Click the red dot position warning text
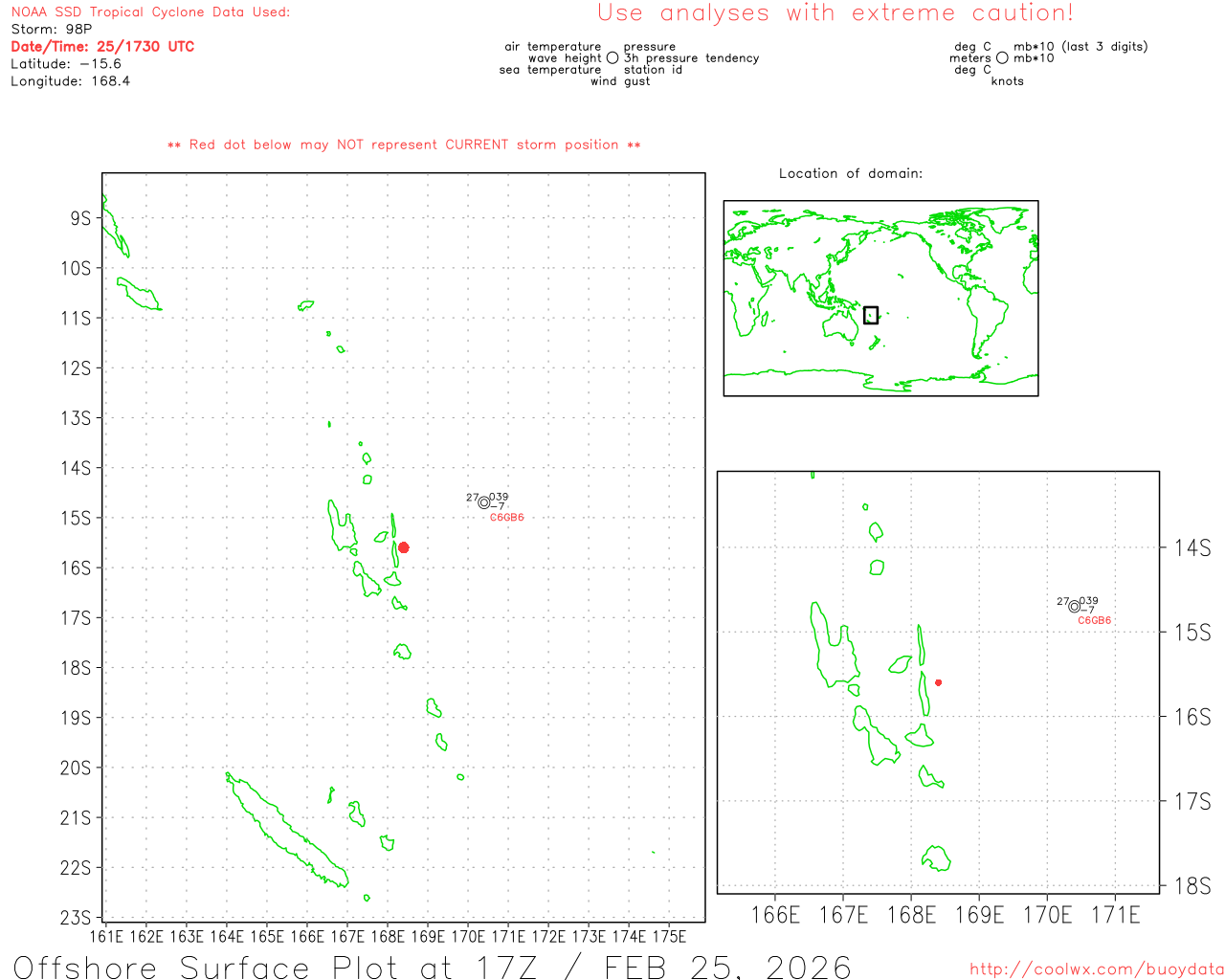Screen dimensions: 1225x980 pos(404,145)
